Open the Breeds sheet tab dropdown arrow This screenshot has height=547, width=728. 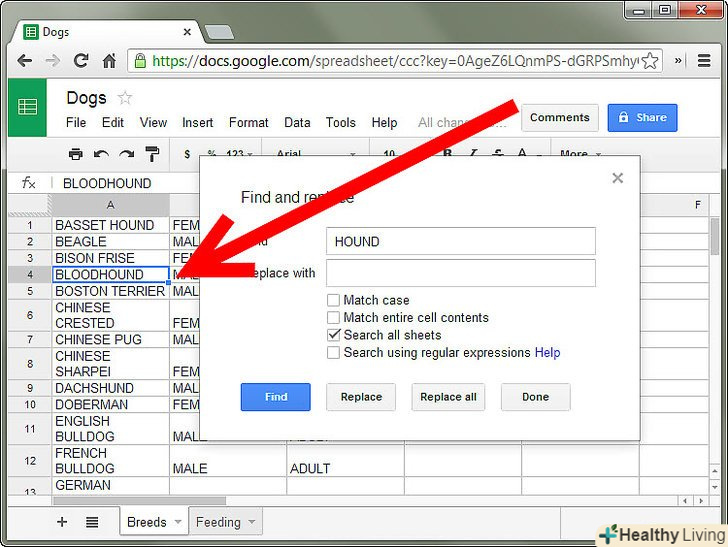click(178, 522)
